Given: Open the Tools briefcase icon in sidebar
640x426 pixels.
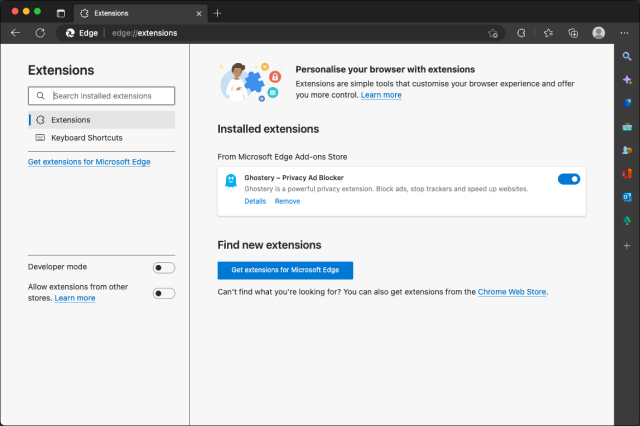Looking at the screenshot, I should tap(627, 126).
